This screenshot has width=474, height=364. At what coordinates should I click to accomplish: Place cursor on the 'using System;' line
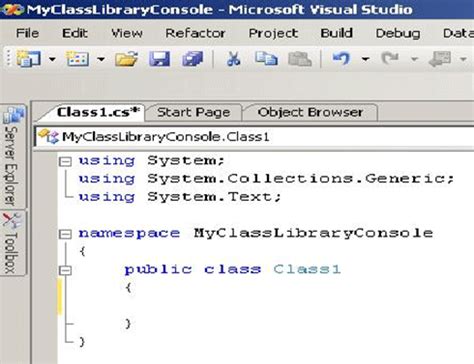click(x=152, y=161)
